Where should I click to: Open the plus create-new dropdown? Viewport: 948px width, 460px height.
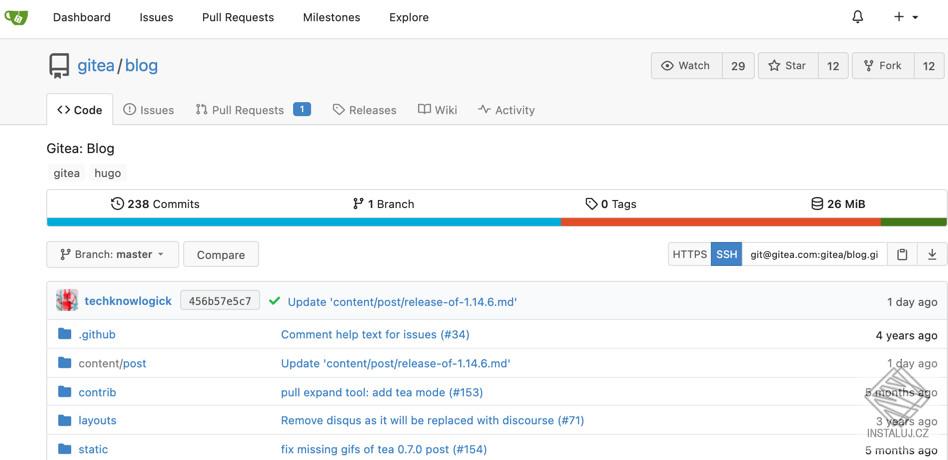(x=906, y=18)
